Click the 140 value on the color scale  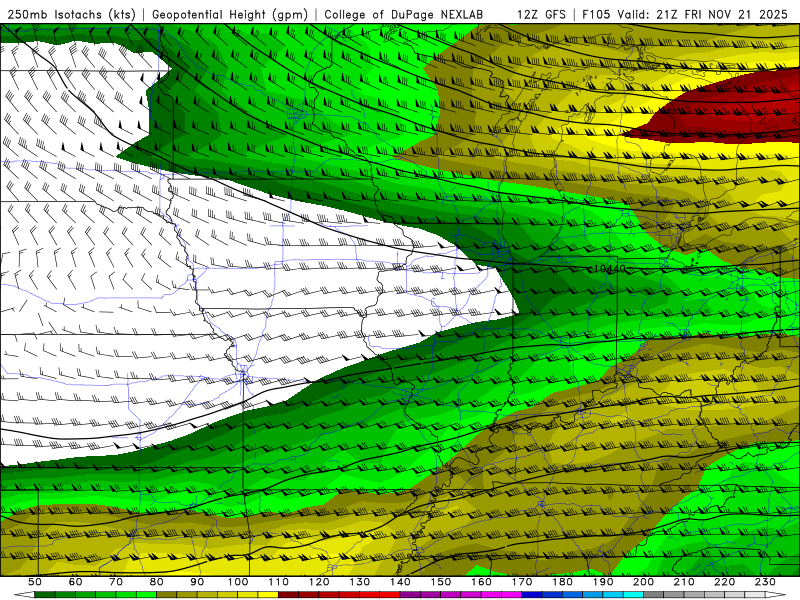(x=400, y=582)
